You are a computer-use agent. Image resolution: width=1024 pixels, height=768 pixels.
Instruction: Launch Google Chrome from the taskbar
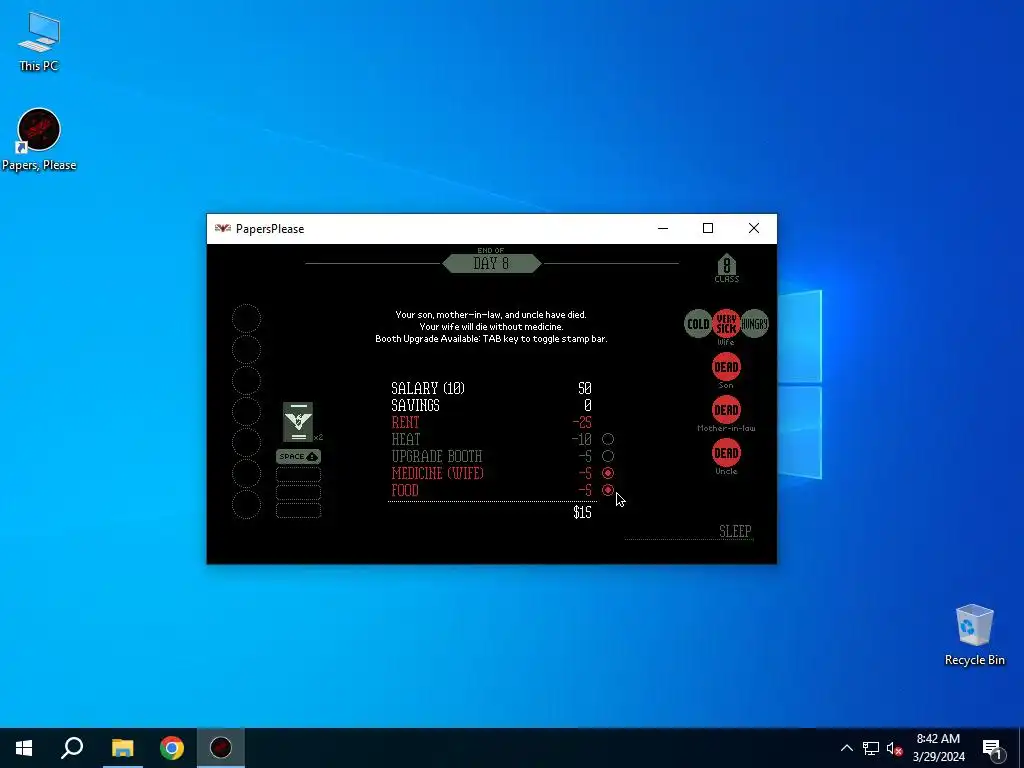coord(172,748)
